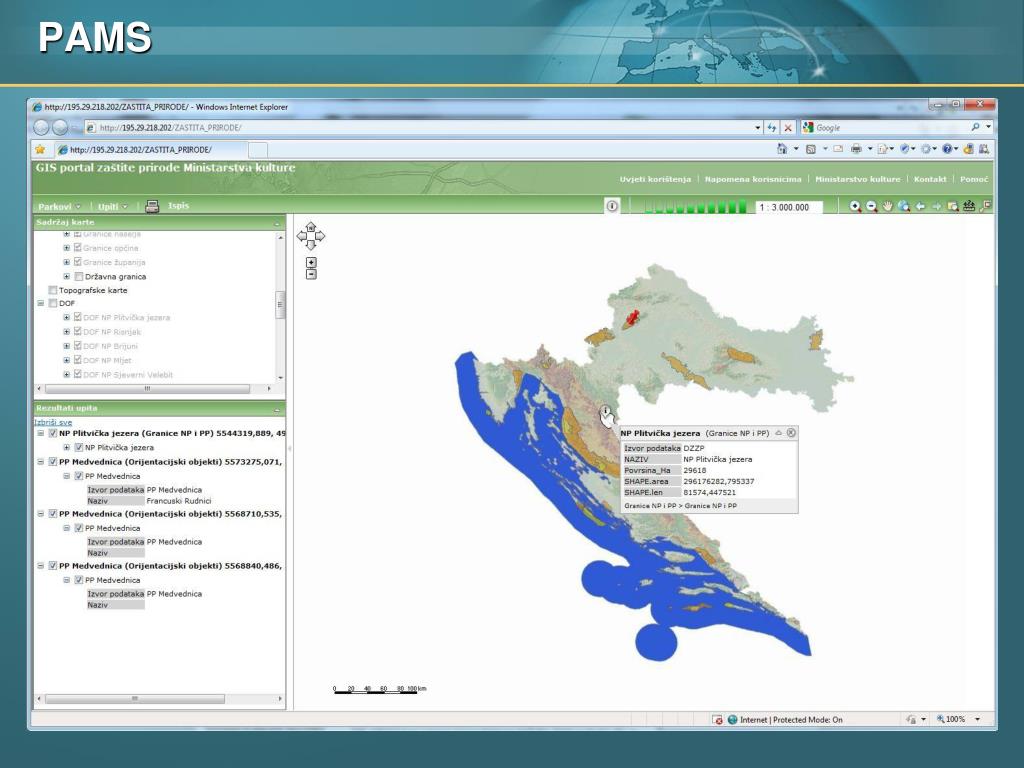Open the Ministarstvo kulture link
The width and height of the screenshot is (1024, 768).
[857, 179]
